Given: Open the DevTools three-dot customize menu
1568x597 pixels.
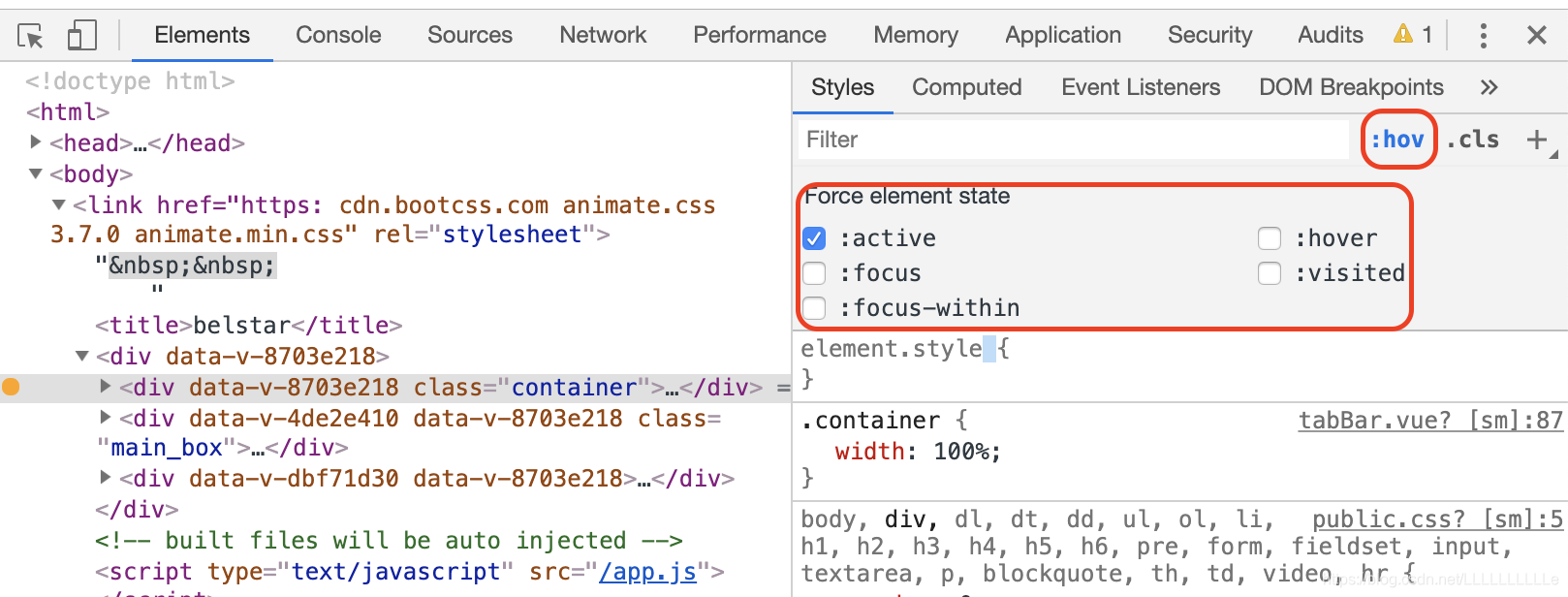Looking at the screenshot, I should (1483, 36).
